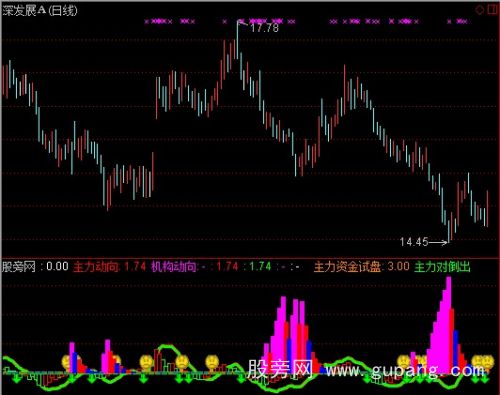Screen dimensions: 500x395
Task: Click the 主力对倒出 indicator label
Action: (x=442, y=267)
